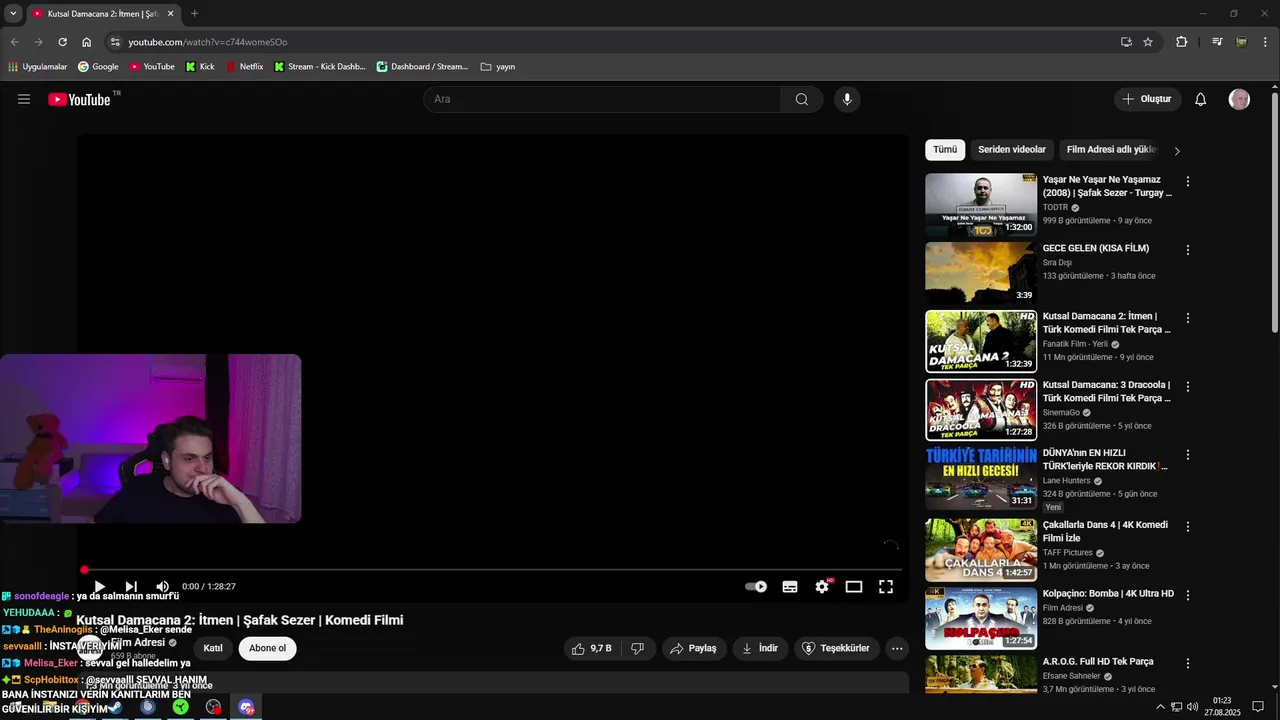Open OBS Studio from the taskbar
This screenshot has height=720, width=1280.
pyautogui.click(x=213, y=707)
